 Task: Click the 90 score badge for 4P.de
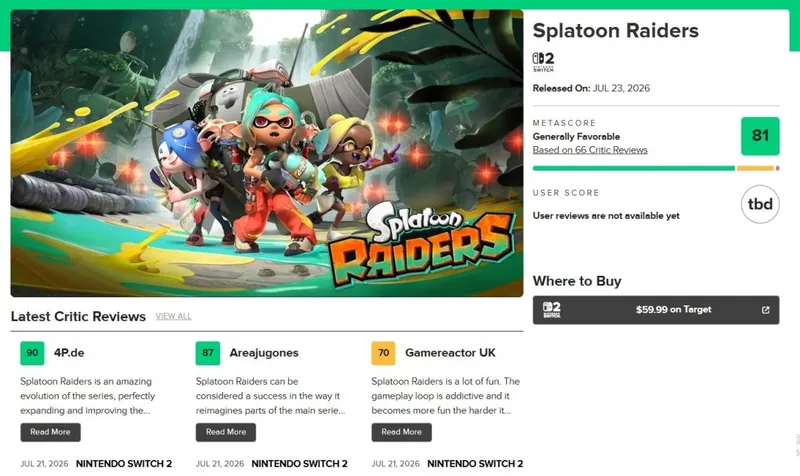coord(32,353)
